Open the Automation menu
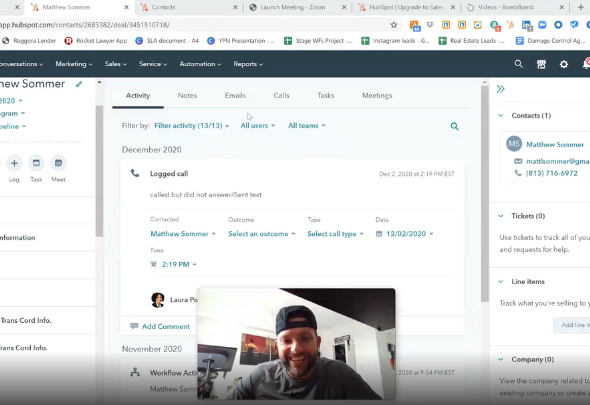The width and height of the screenshot is (590, 405). click(200, 64)
